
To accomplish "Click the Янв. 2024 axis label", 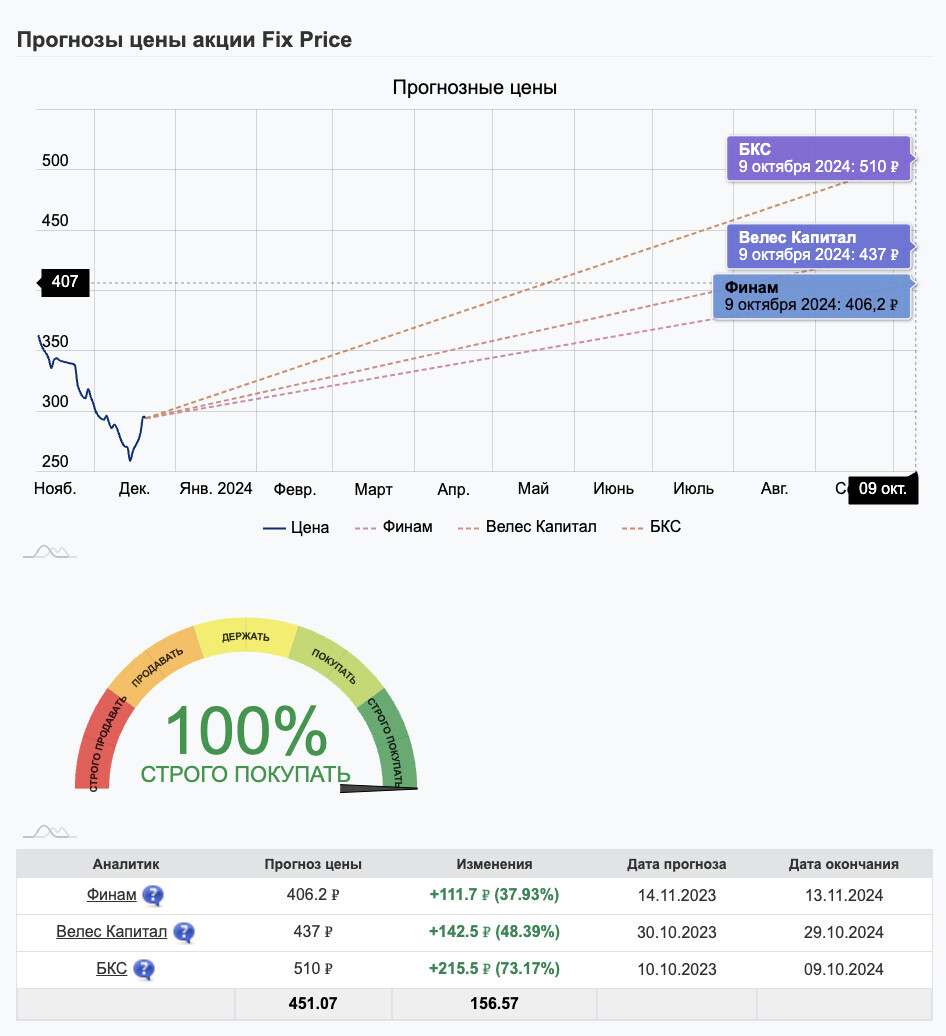I will [x=216, y=489].
